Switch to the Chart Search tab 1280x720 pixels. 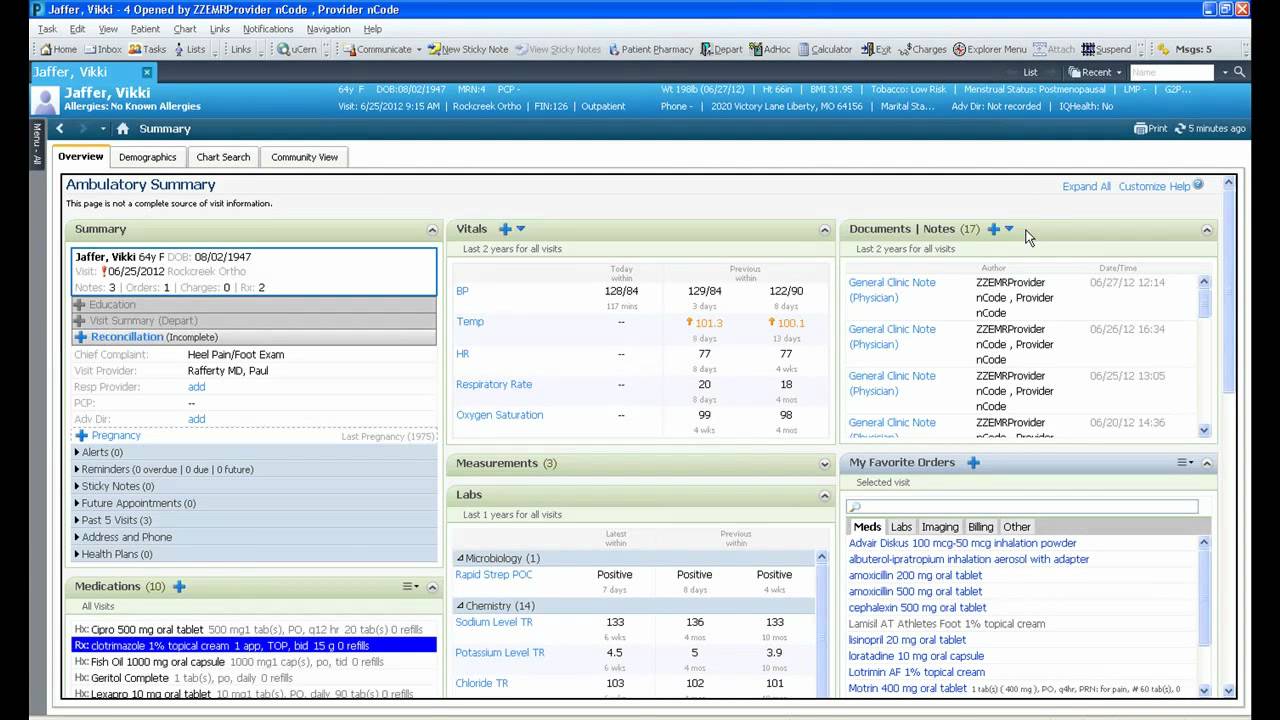pyautogui.click(x=223, y=157)
